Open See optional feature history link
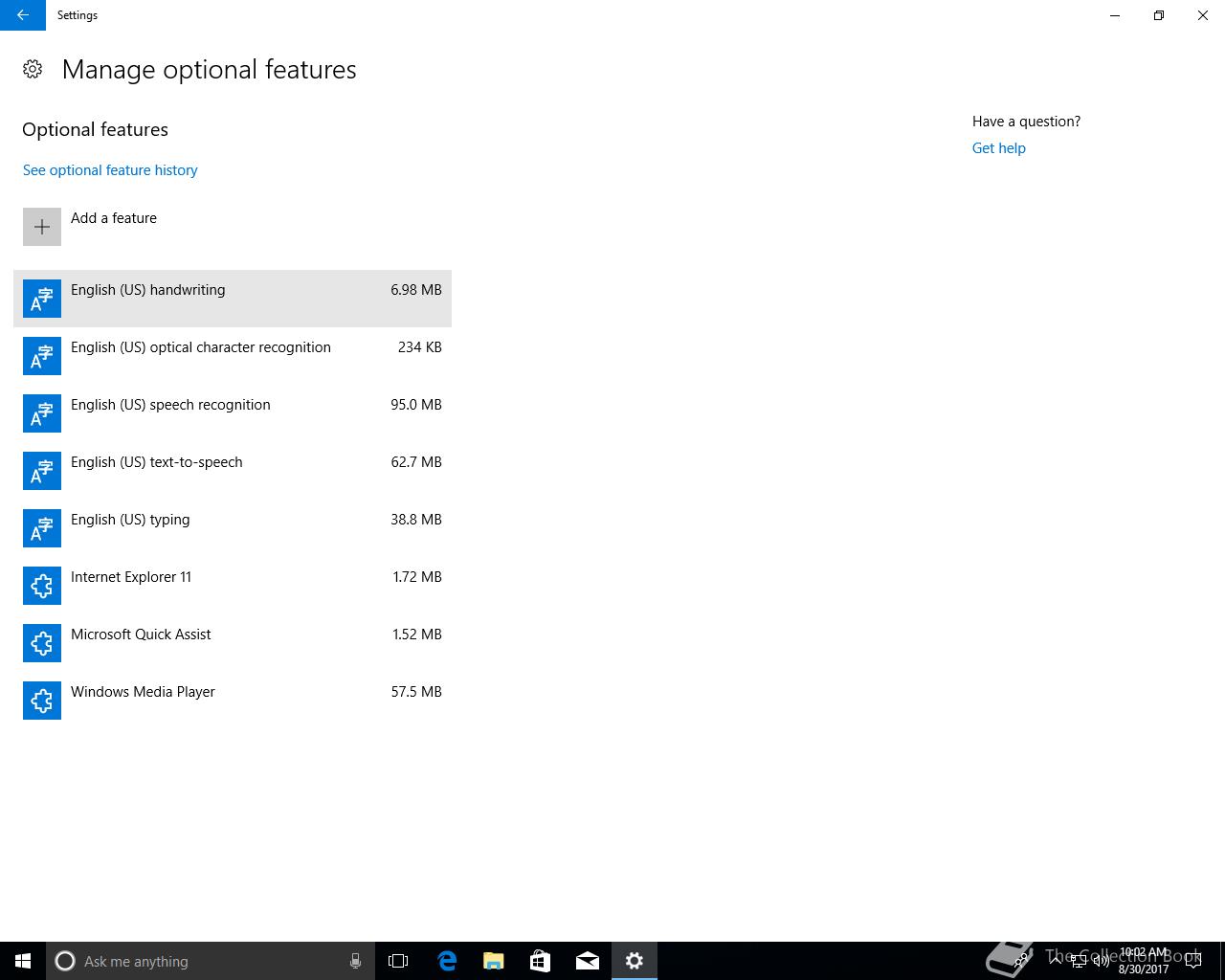1225x980 pixels. pyautogui.click(x=110, y=170)
